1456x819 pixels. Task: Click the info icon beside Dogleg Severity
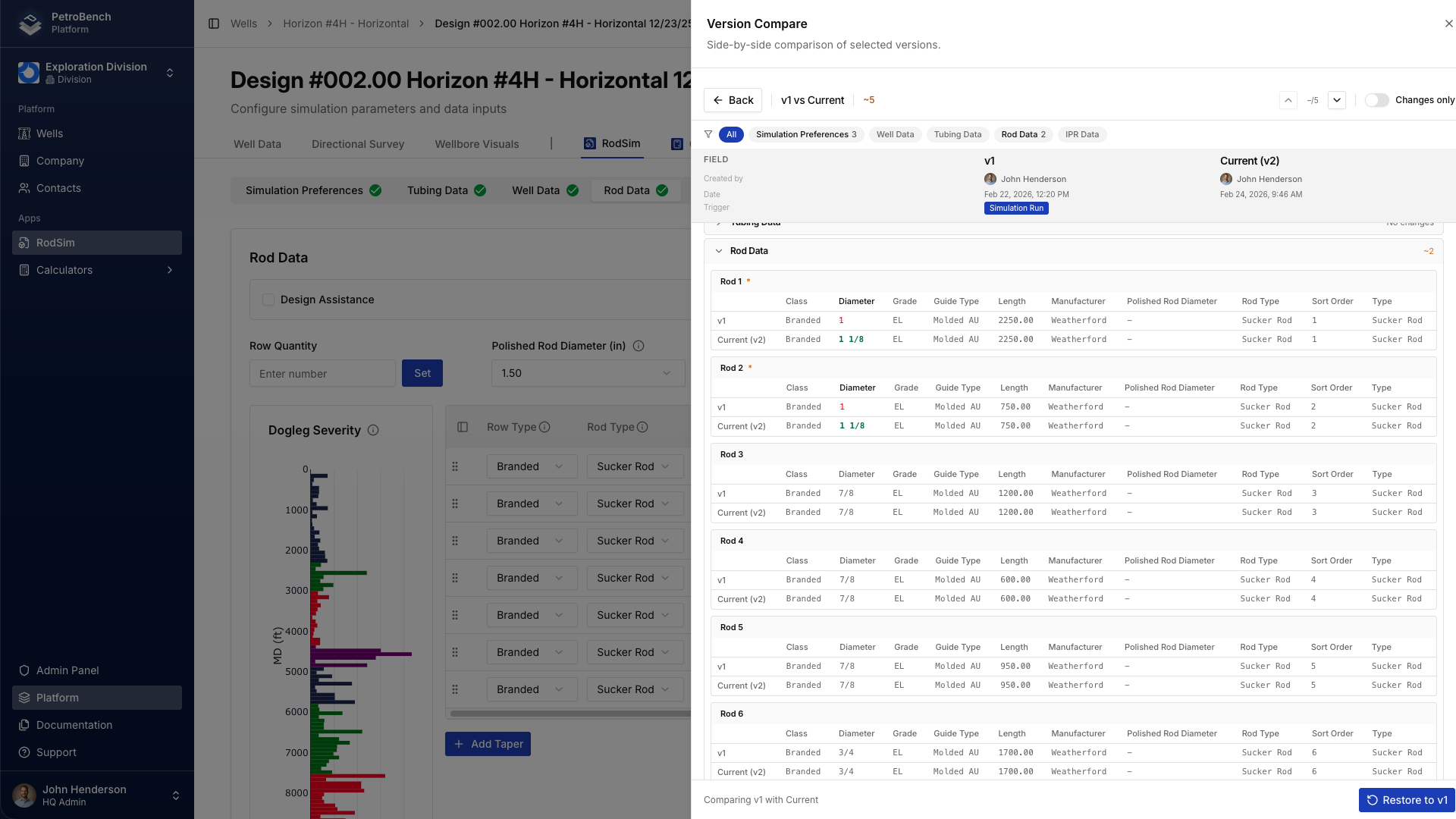click(373, 430)
